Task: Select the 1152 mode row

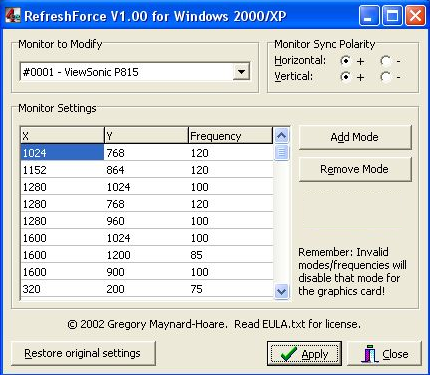Action: coord(147,170)
